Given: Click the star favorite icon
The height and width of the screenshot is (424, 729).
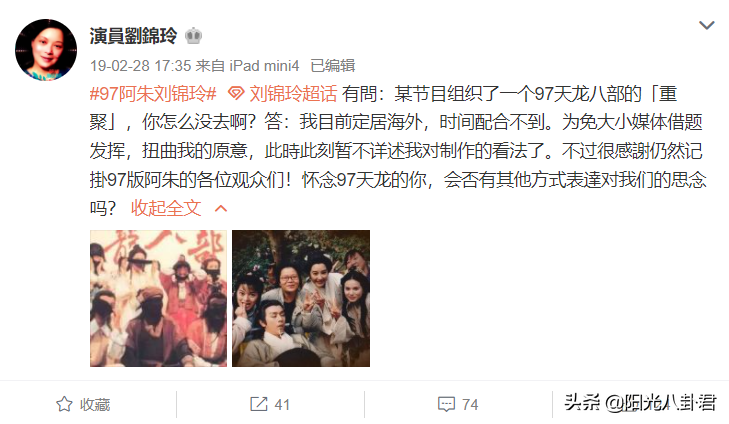Looking at the screenshot, I should (64, 404).
